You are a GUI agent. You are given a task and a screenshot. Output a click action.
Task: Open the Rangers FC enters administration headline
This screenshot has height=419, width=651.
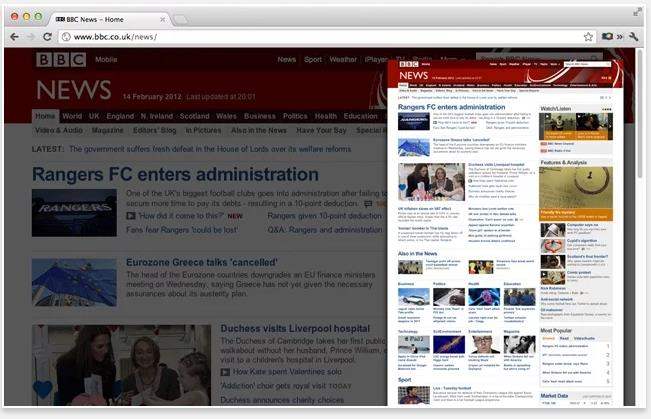point(175,174)
